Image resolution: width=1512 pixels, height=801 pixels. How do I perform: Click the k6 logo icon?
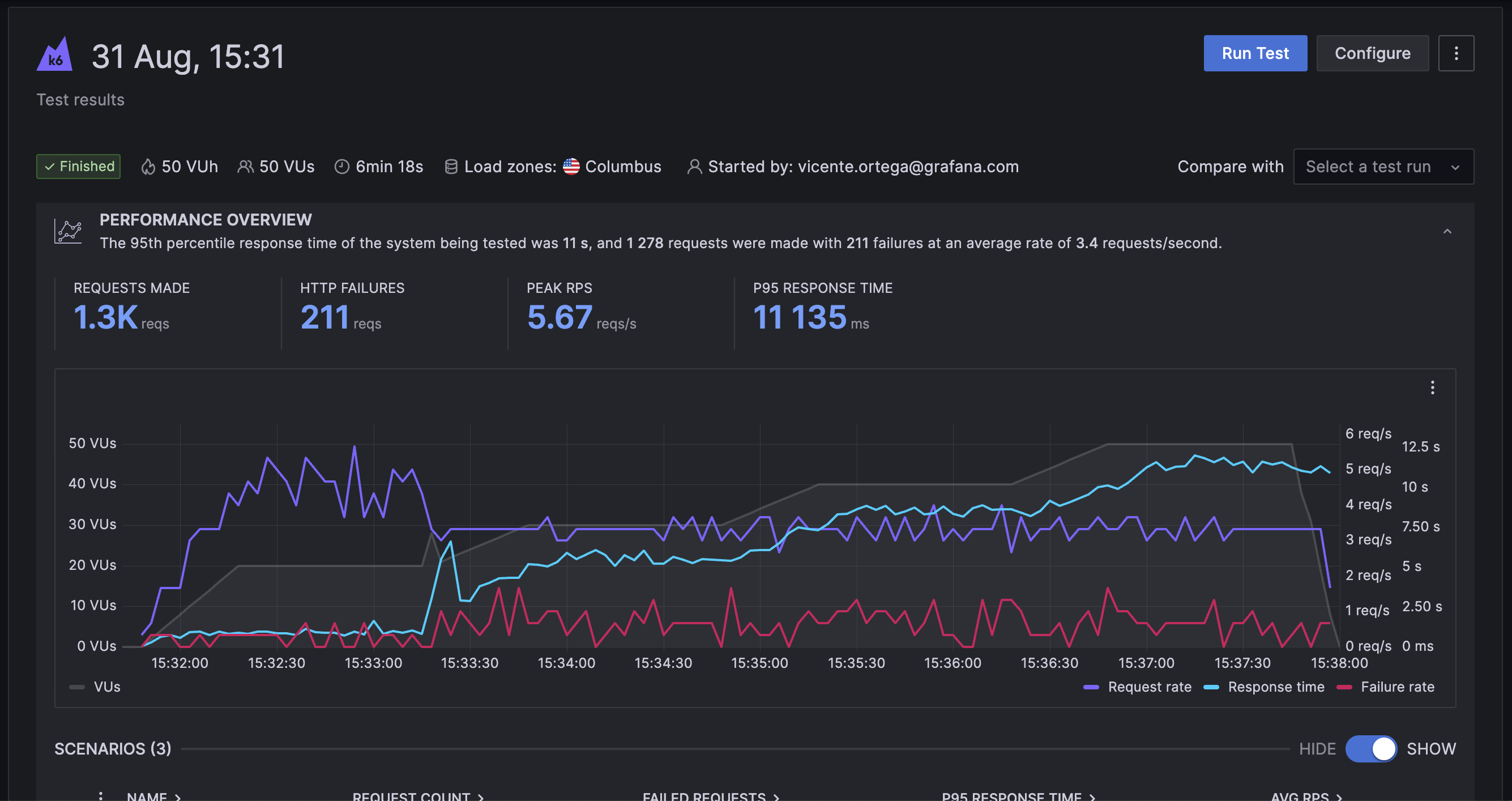pyautogui.click(x=54, y=54)
